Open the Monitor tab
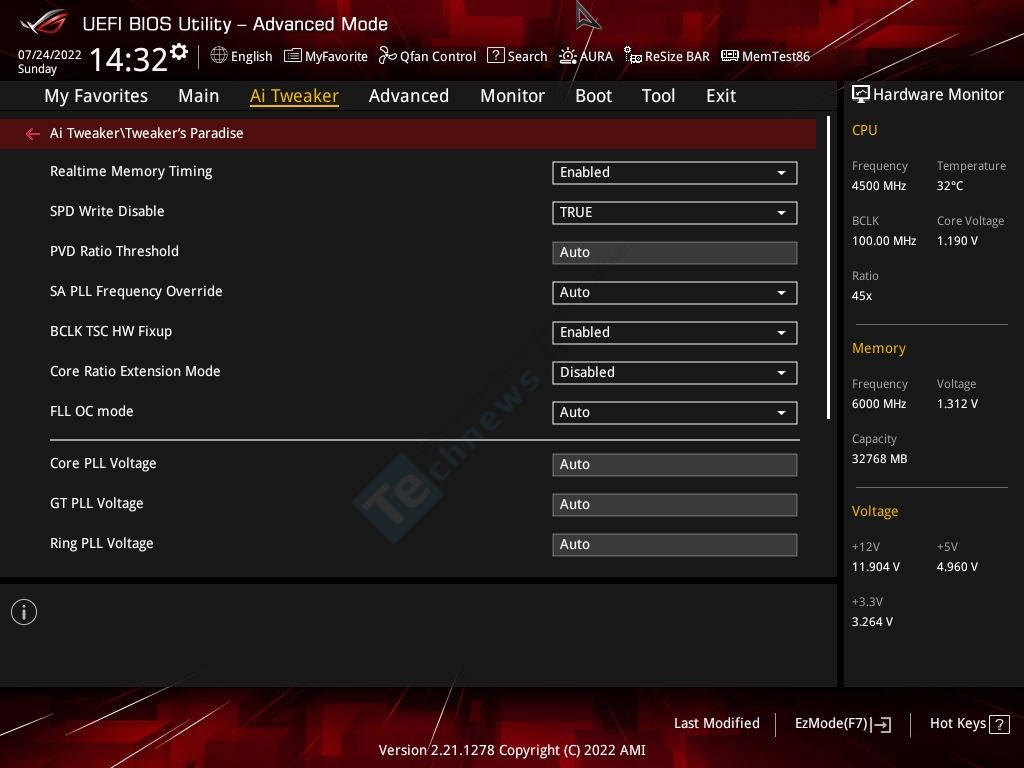Image resolution: width=1024 pixels, height=768 pixels. pyautogui.click(x=513, y=96)
